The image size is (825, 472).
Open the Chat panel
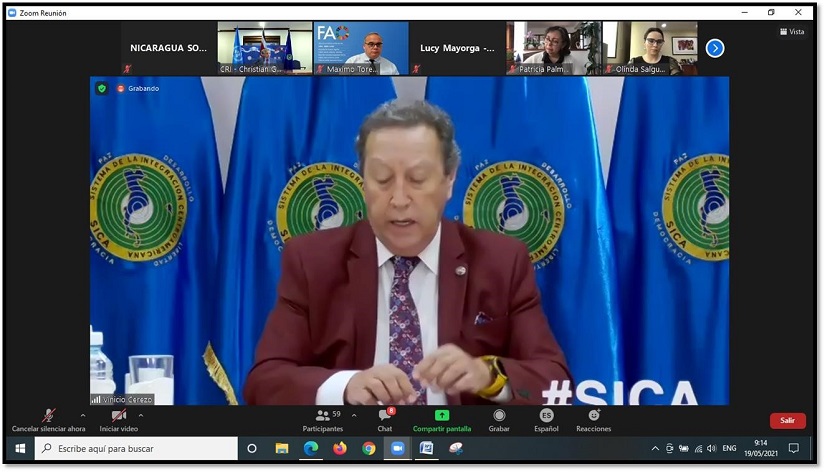[385, 420]
